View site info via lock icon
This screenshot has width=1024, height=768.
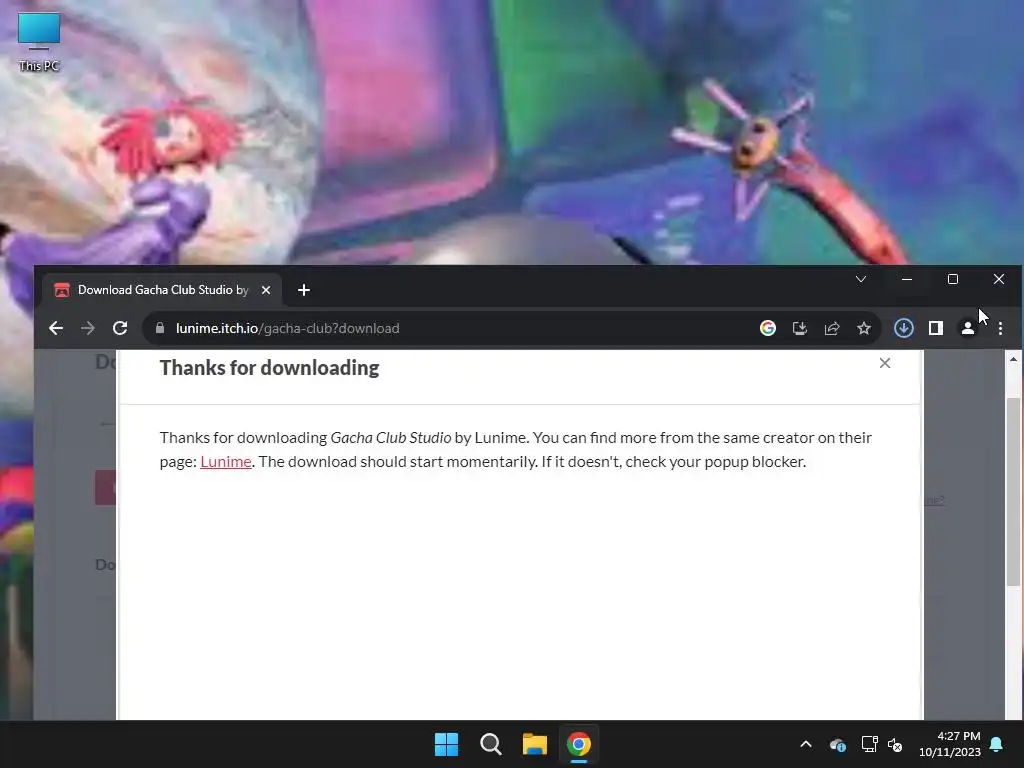[160, 328]
